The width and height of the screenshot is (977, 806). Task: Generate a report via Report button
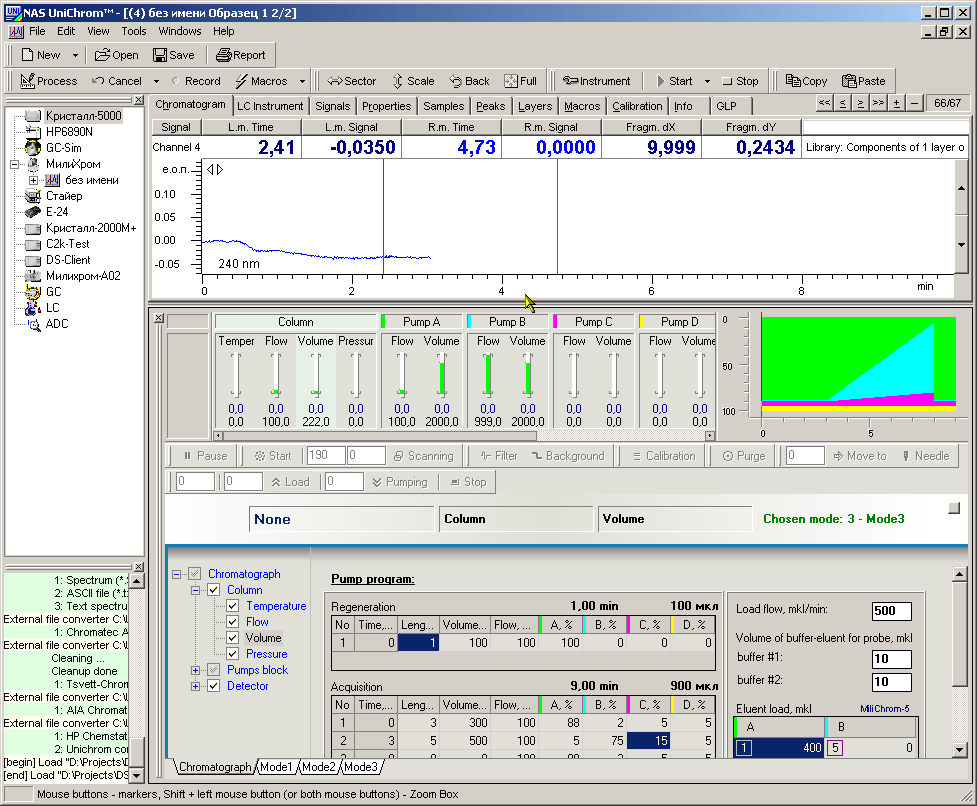coord(241,55)
